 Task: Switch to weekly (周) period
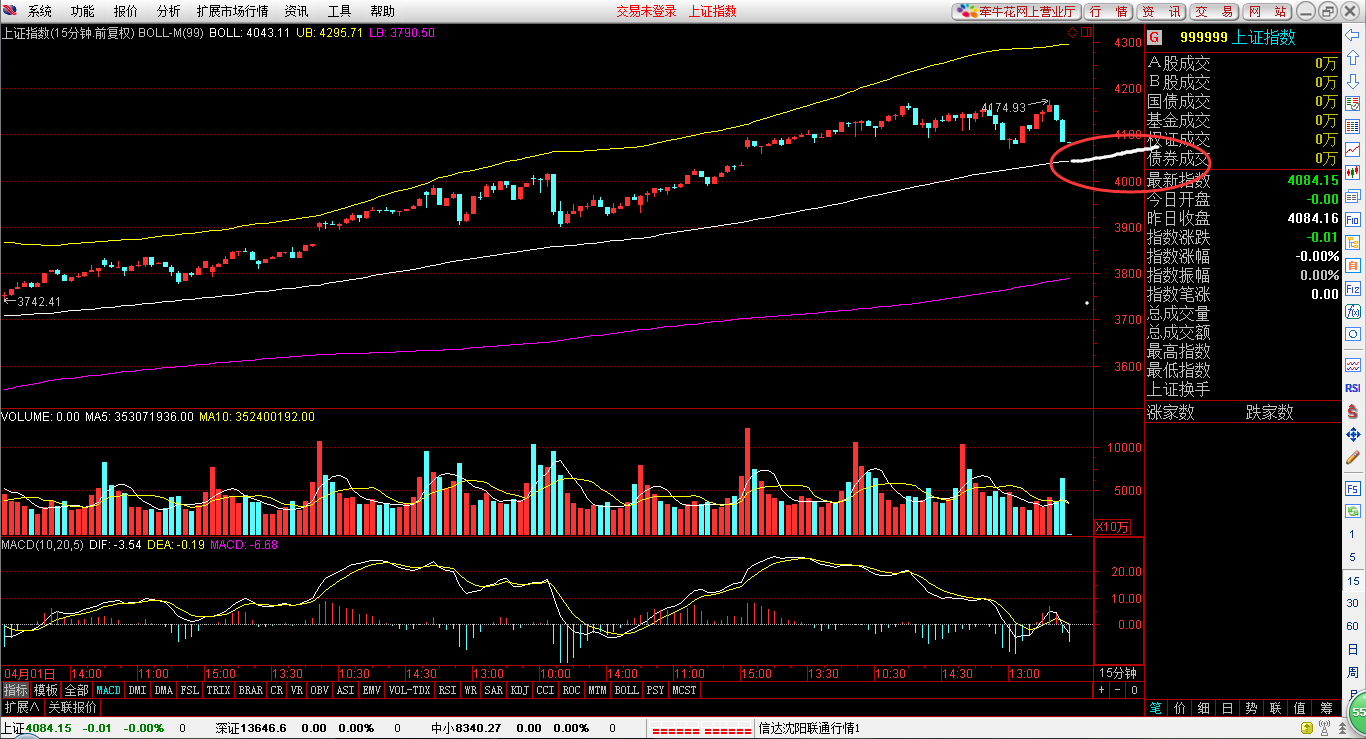click(1353, 673)
